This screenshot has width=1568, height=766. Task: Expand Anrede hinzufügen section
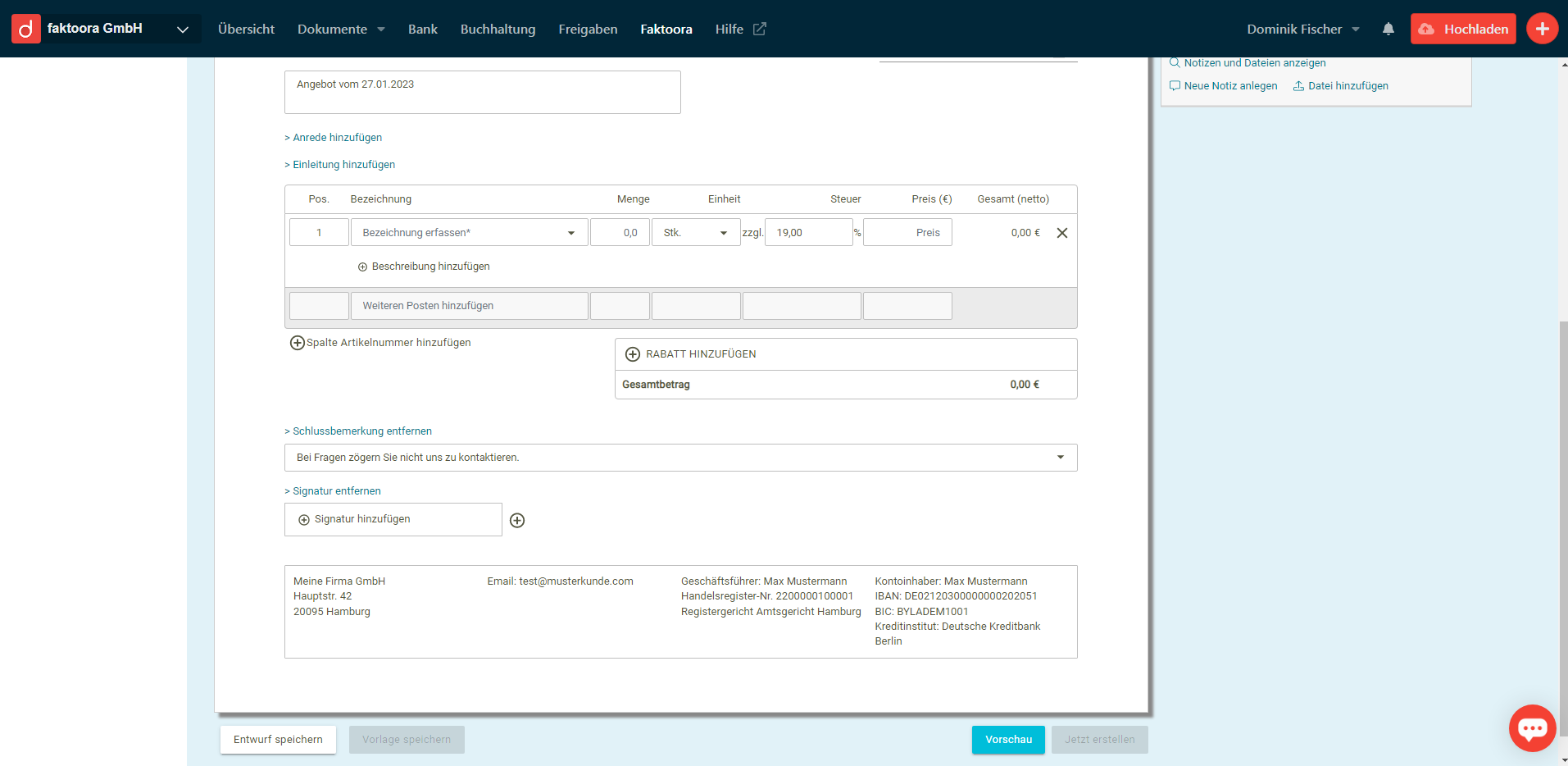click(x=334, y=138)
